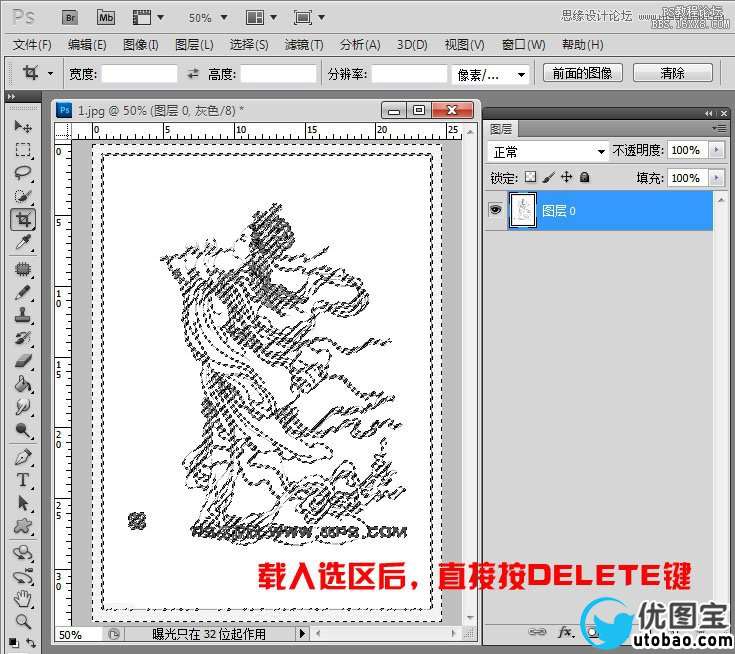Click the 分辨率 resolution input field

pyautogui.click(x=409, y=74)
